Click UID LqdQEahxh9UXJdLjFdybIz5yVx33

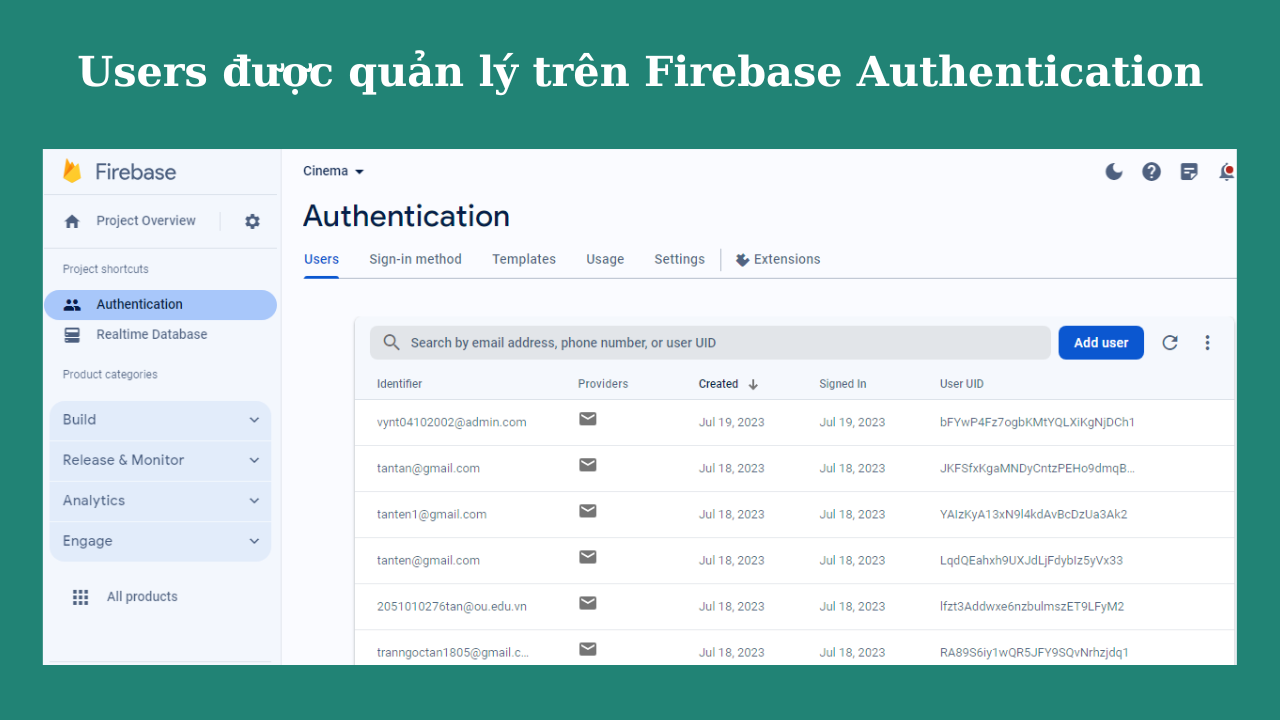pos(1031,561)
